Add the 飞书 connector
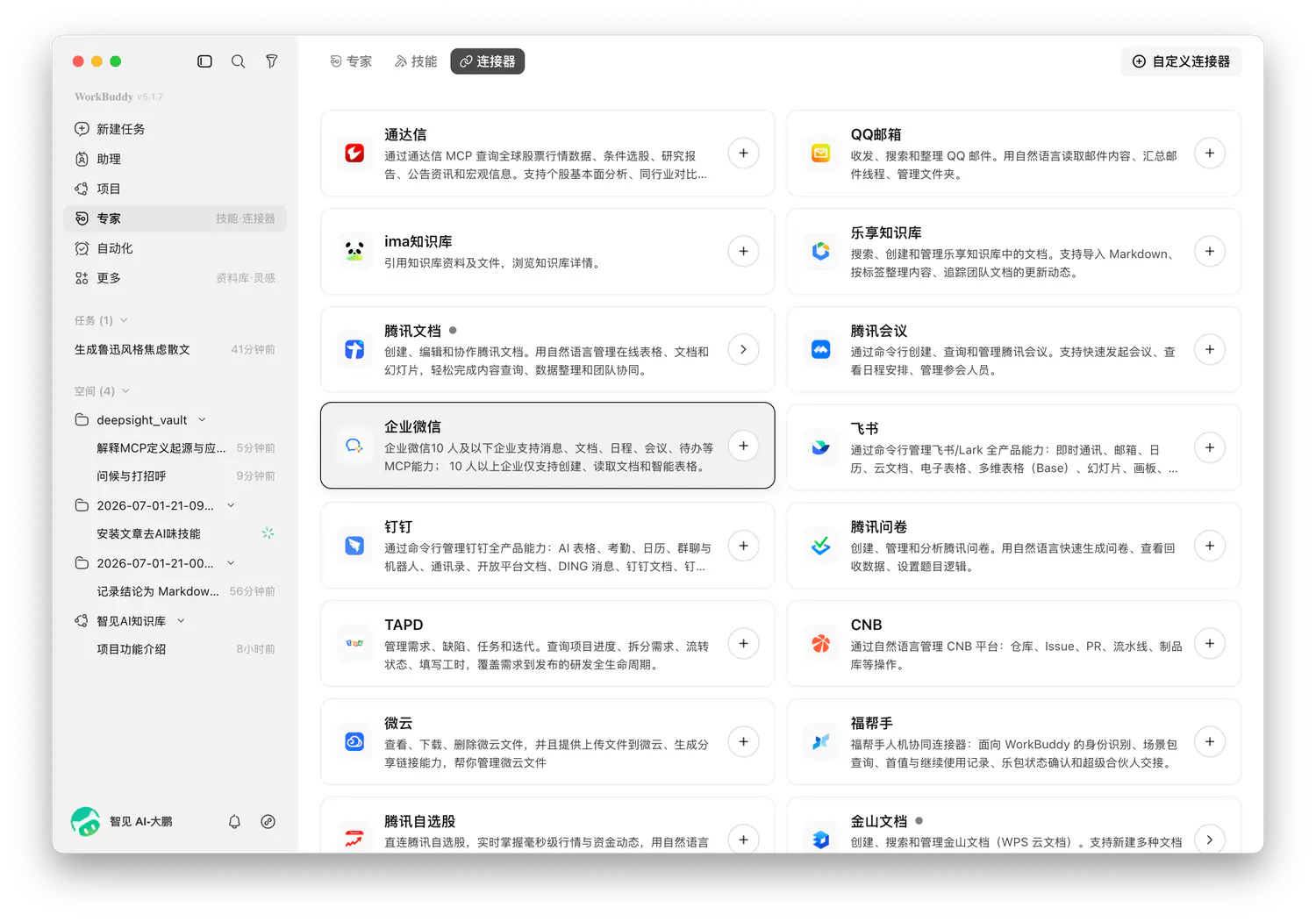 pos(1210,447)
